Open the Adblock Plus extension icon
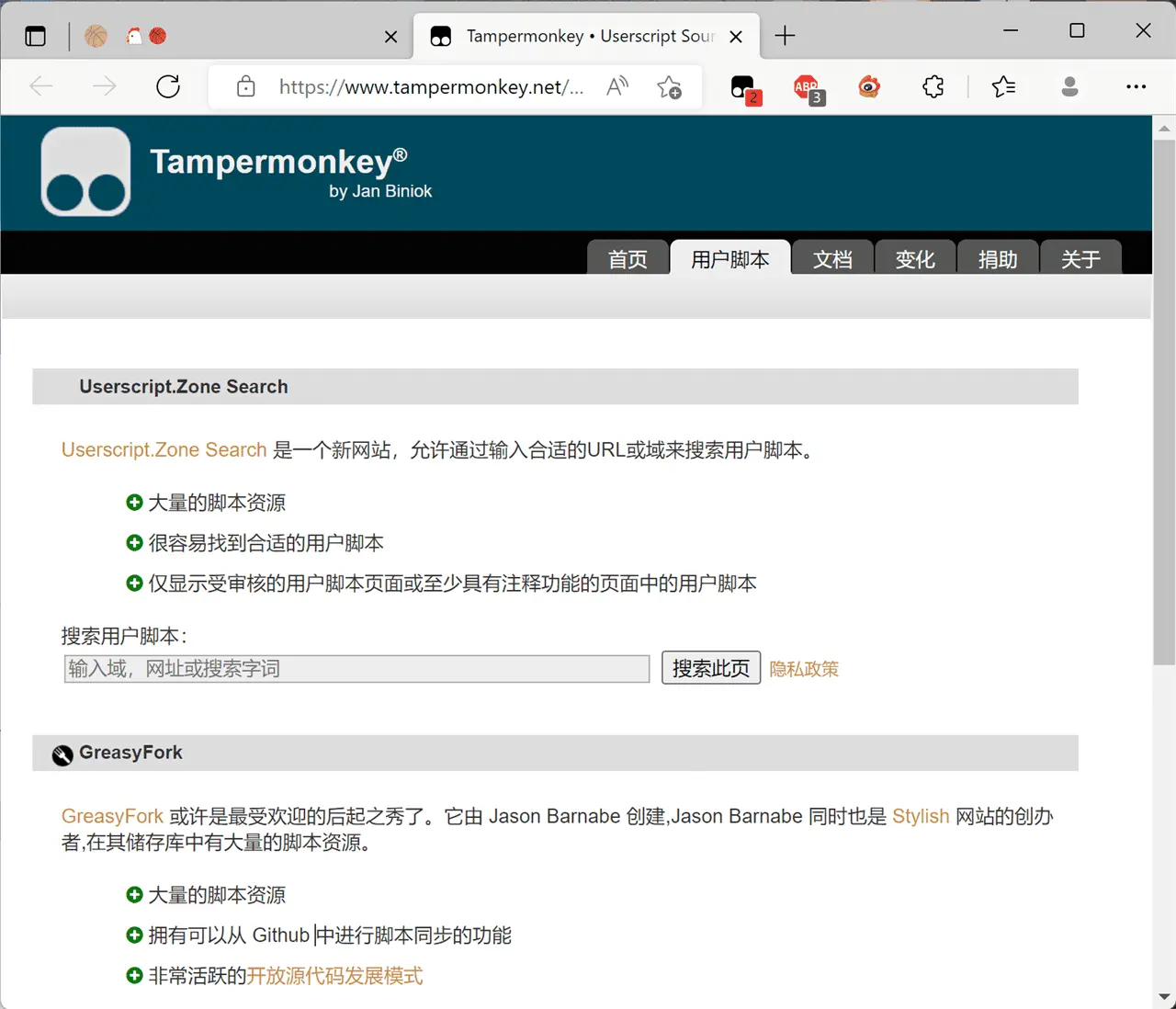1176x1009 pixels. 807,87
